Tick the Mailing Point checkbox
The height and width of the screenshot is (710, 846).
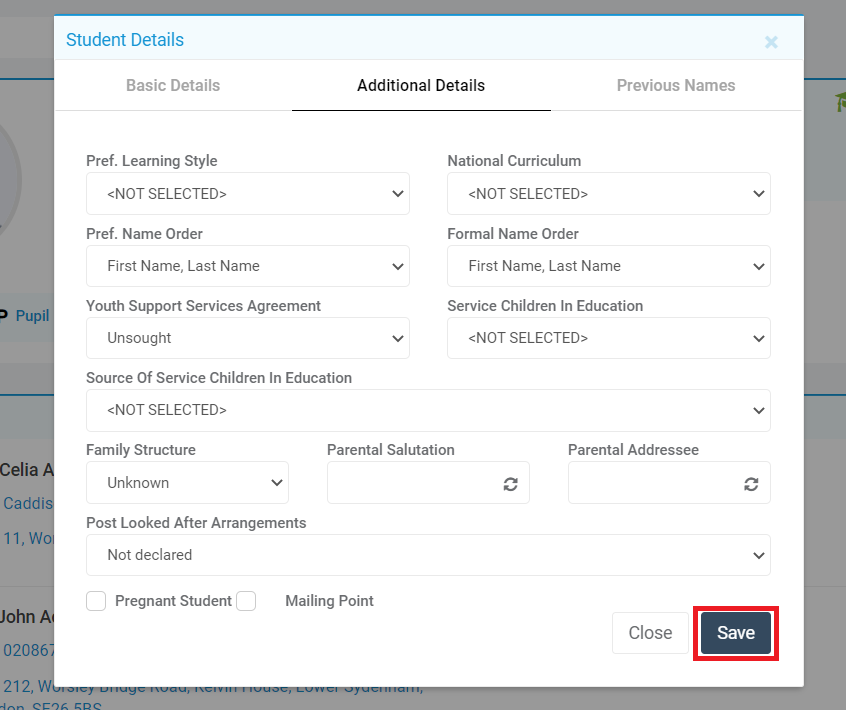coord(246,600)
